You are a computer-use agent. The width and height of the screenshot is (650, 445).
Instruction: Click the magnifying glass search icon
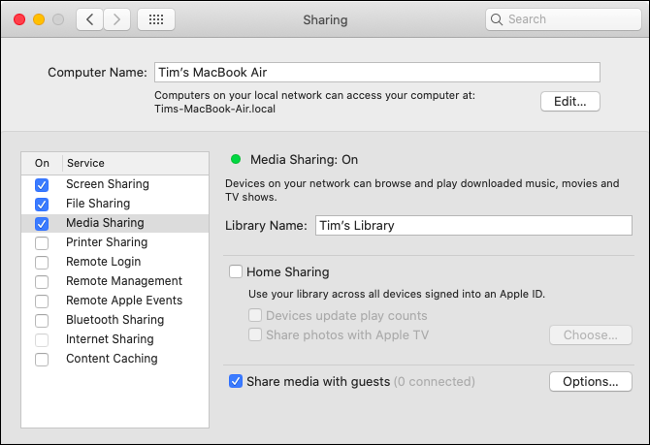496,19
